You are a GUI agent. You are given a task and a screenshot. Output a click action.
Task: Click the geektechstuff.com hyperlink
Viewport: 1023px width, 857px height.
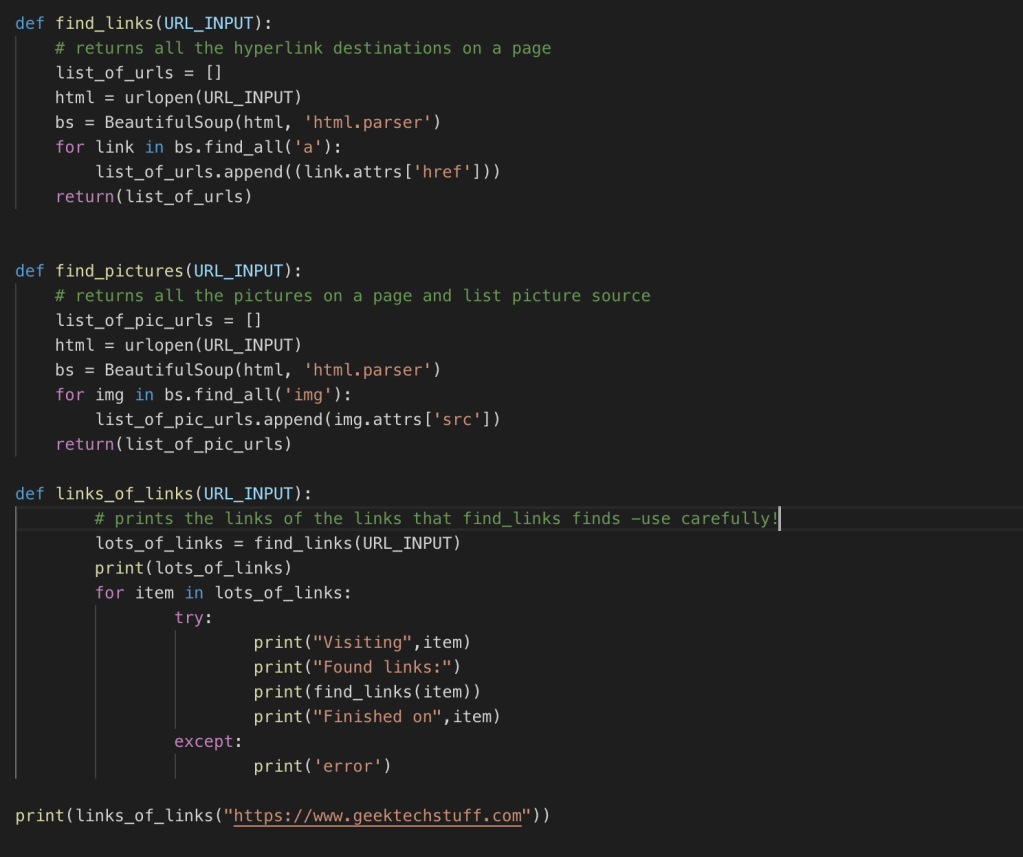[x=378, y=815]
